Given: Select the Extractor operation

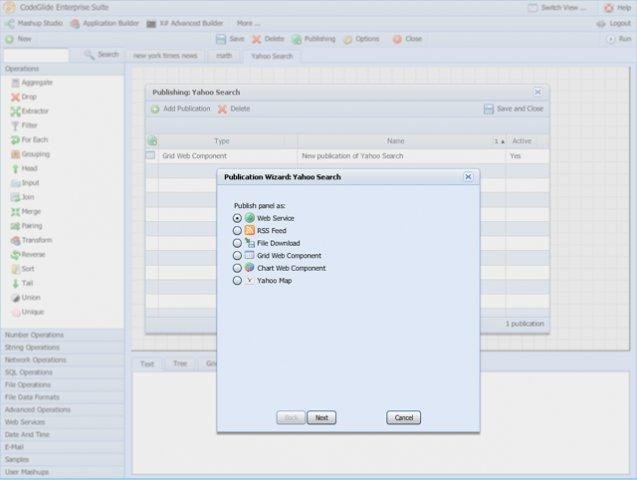Looking at the screenshot, I should coord(30,111).
